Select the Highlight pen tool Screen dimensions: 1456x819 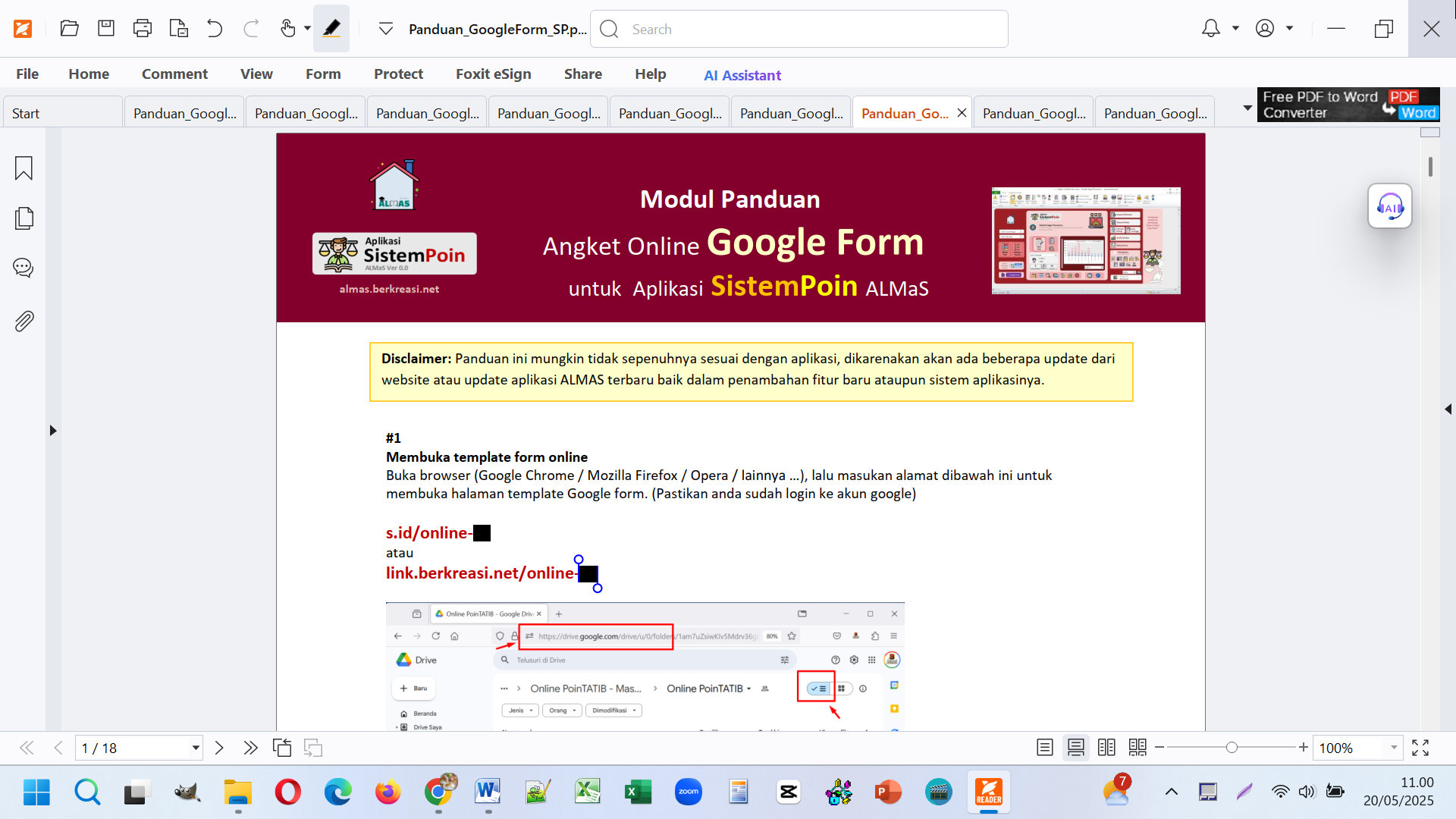(331, 29)
